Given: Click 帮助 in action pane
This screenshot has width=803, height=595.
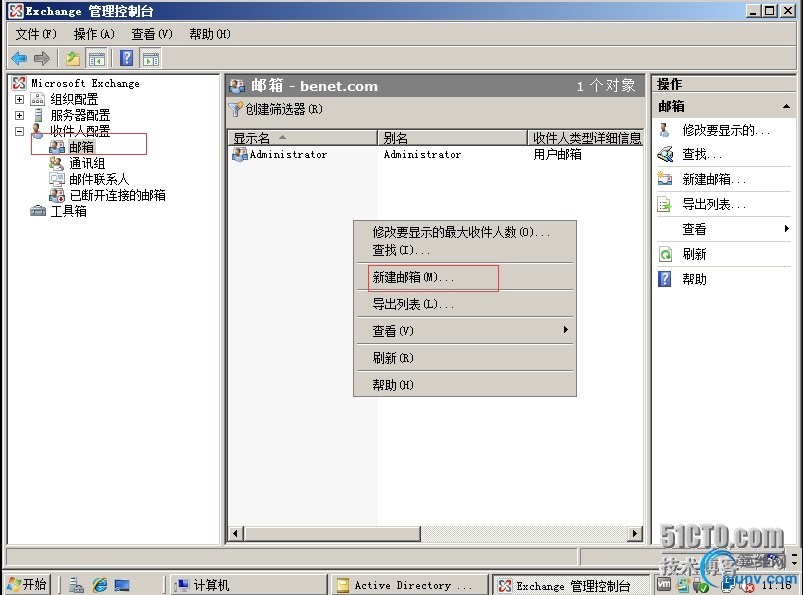Looking at the screenshot, I should tap(694, 279).
